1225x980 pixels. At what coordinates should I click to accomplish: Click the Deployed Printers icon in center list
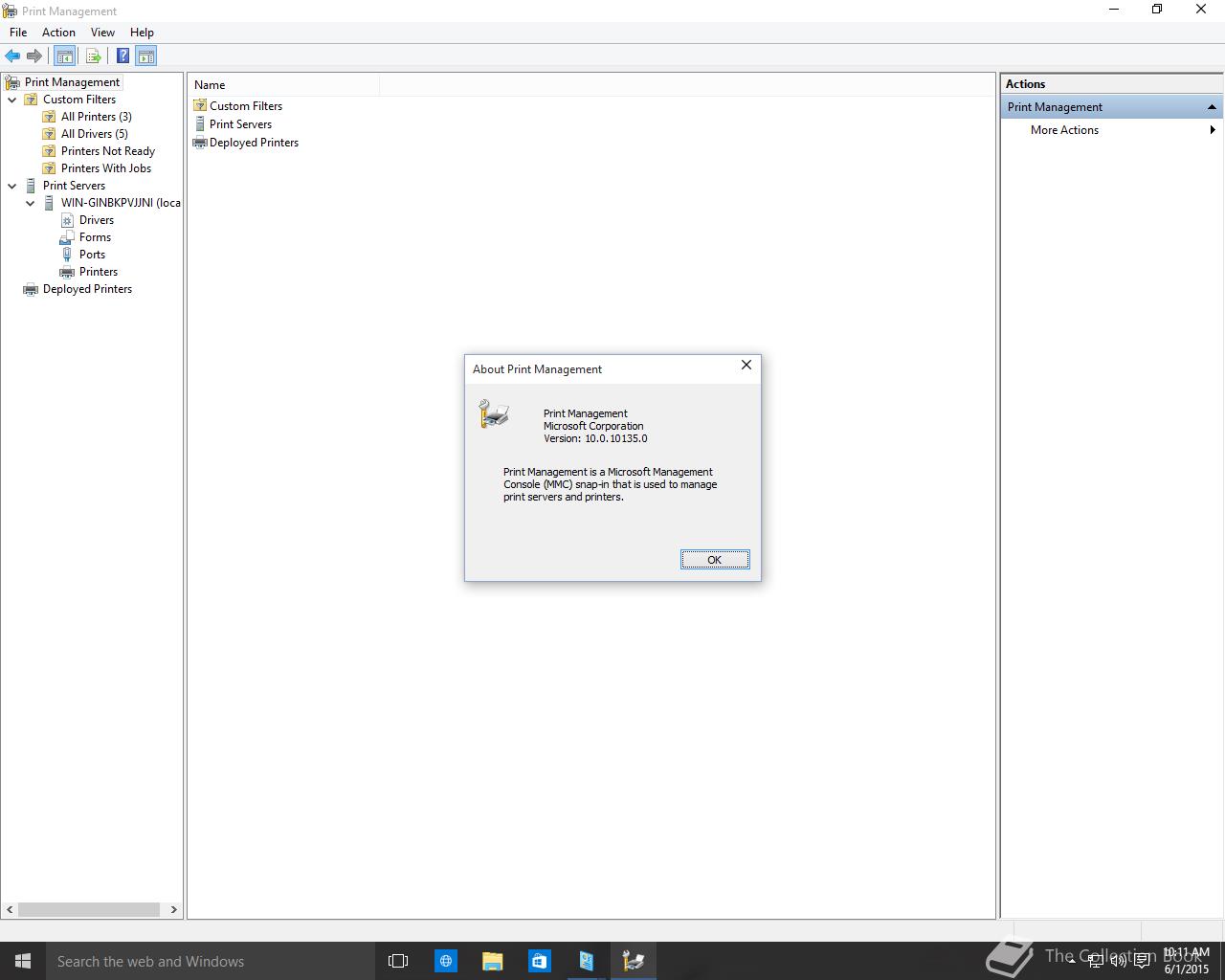[200, 142]
